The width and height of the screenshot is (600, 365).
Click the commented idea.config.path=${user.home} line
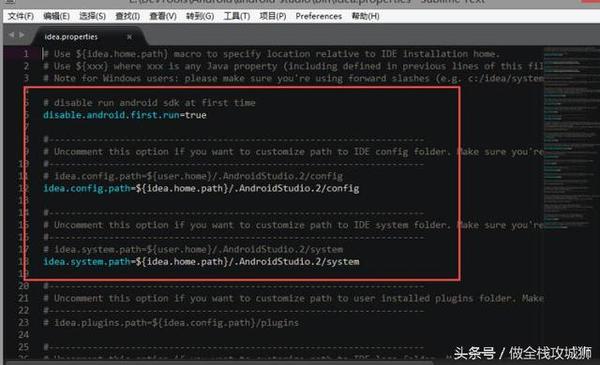pos(193,176)
